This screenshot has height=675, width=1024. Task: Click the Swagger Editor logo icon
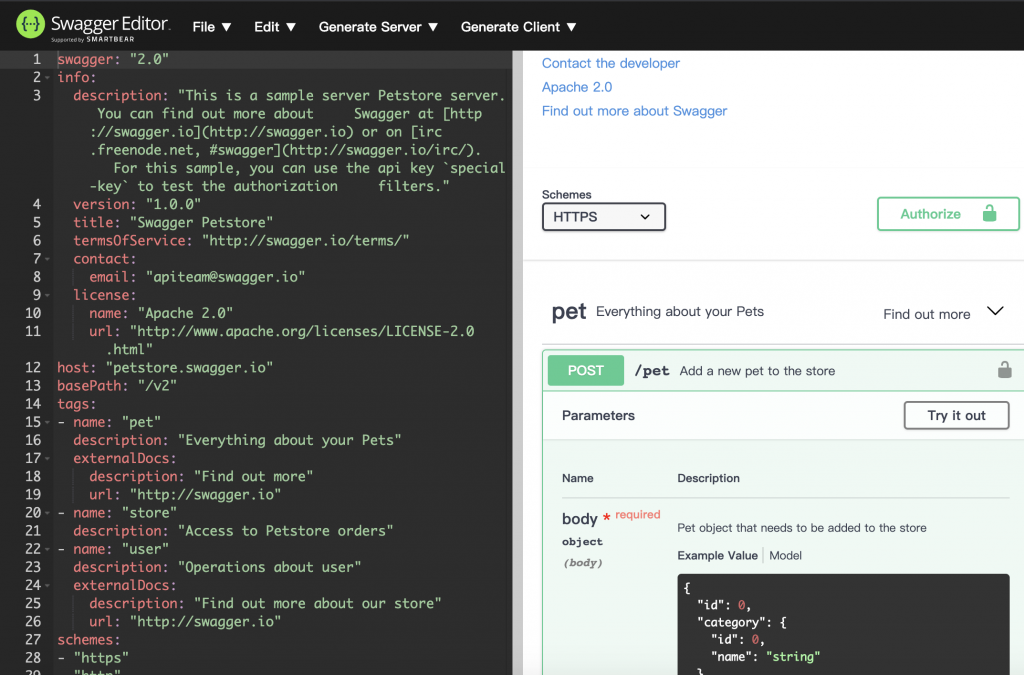(30, 25)
